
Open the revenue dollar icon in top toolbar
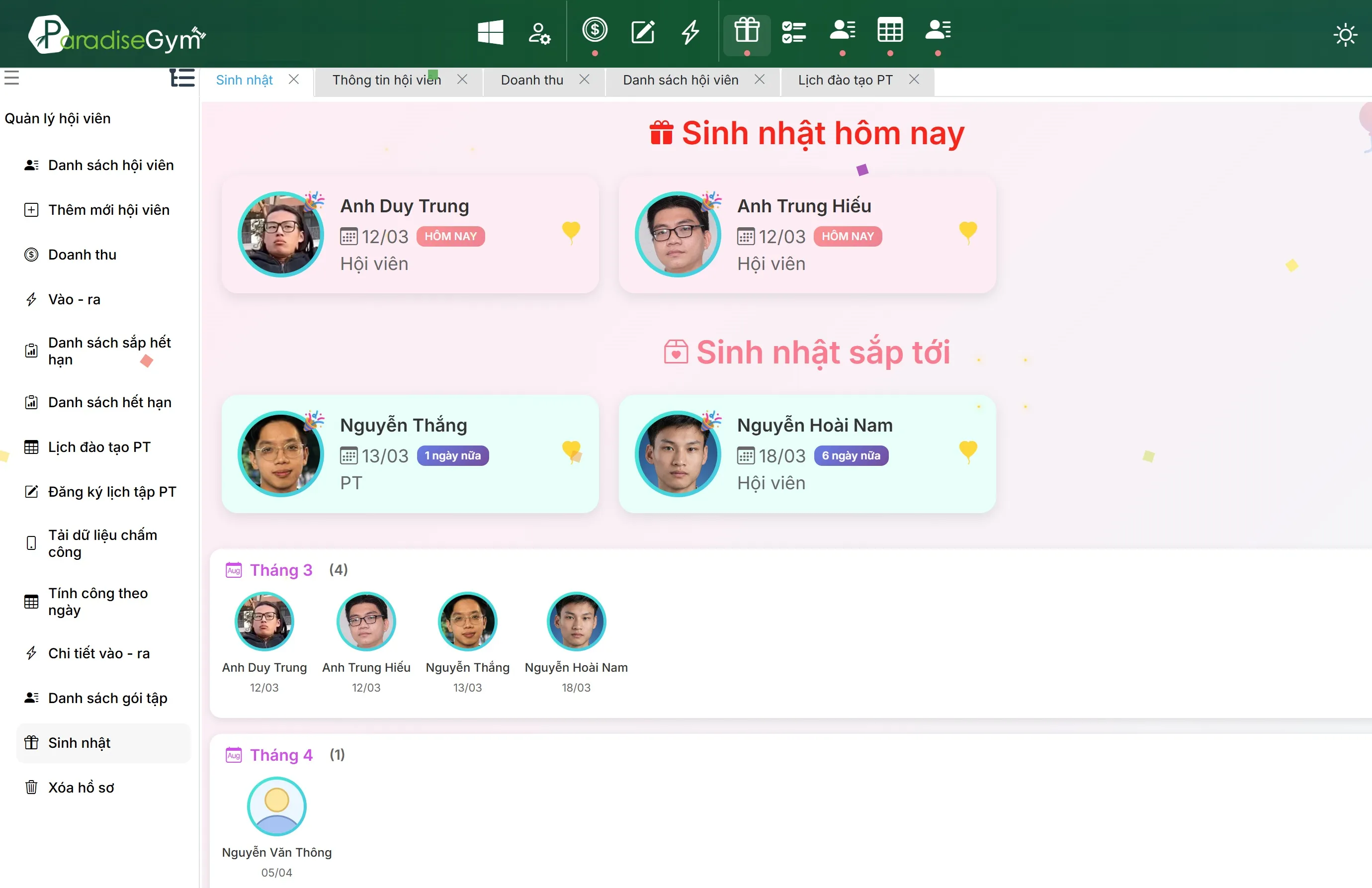pos(595,30)
